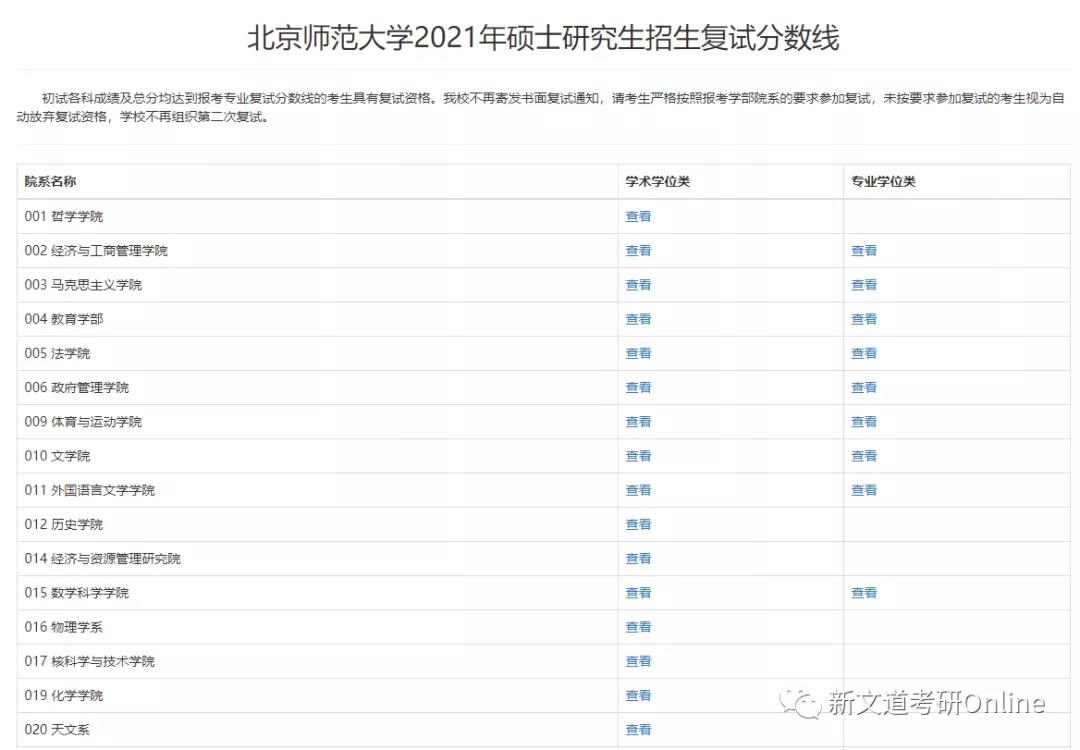This screenshot has height=750, width=1080.
Task: Open academic 查看 link for 020 天文系
Action: (638, 730)
